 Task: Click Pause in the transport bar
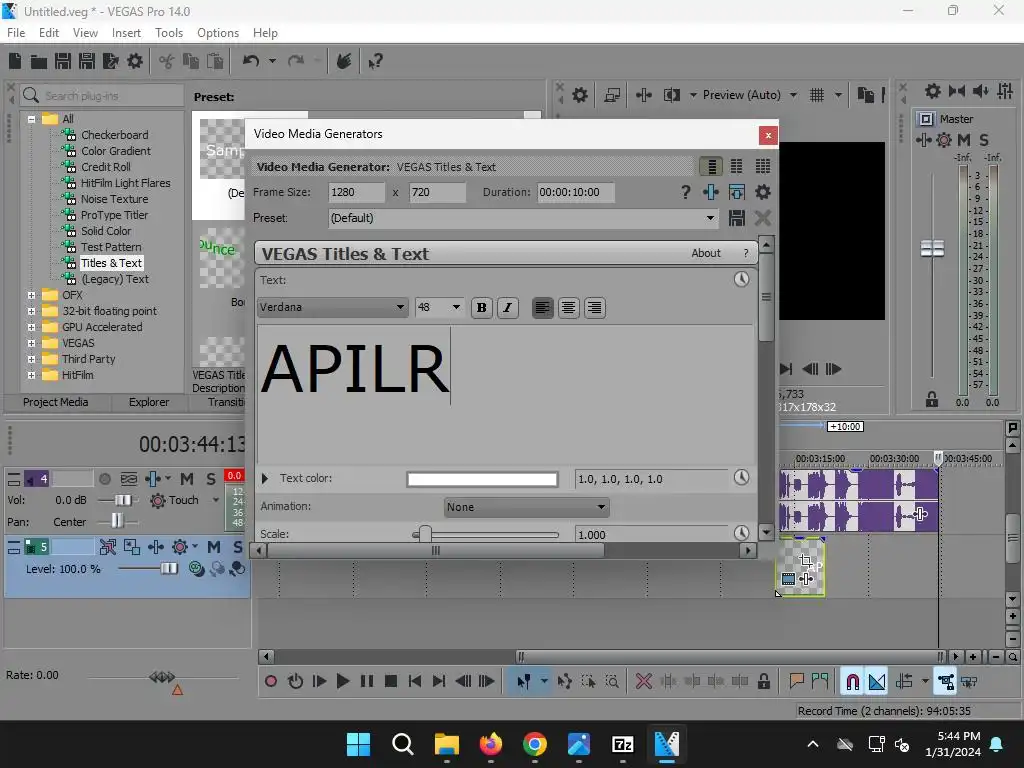pyautogui.click(x=367, y=682)
